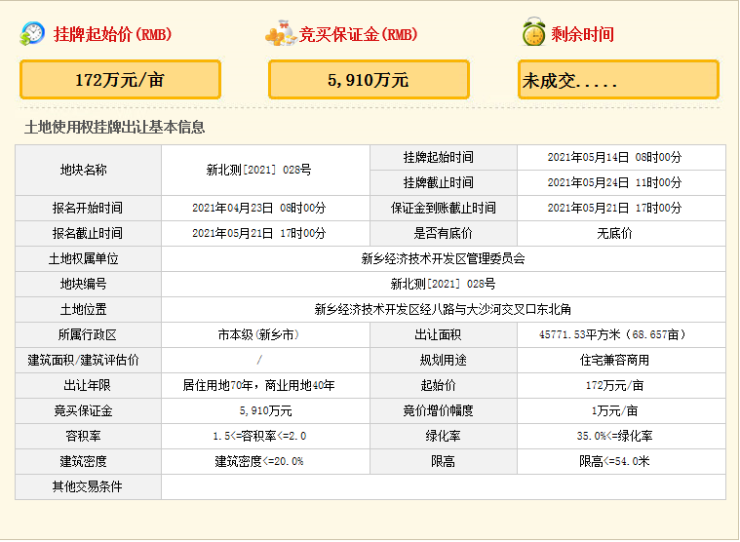Click the 新北测[2021] 028号 value beside 地块编号

pyautogui.click(x=444, y=284)
